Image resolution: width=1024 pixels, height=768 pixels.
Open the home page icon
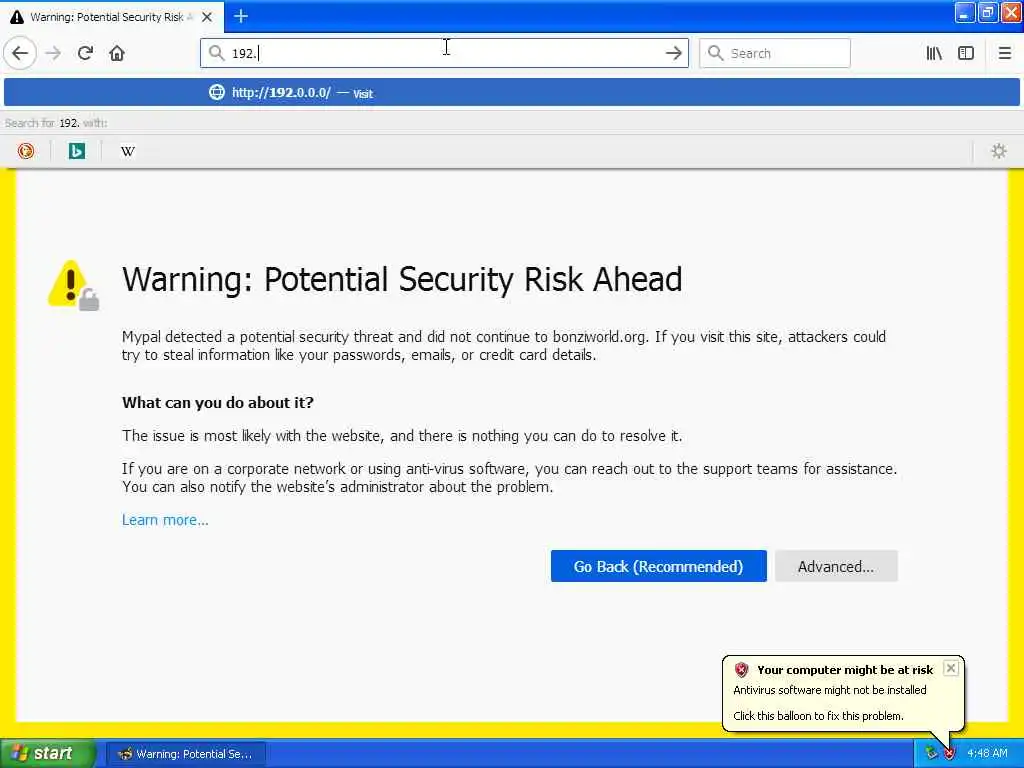pyautogui.click(x=117, y=53)
